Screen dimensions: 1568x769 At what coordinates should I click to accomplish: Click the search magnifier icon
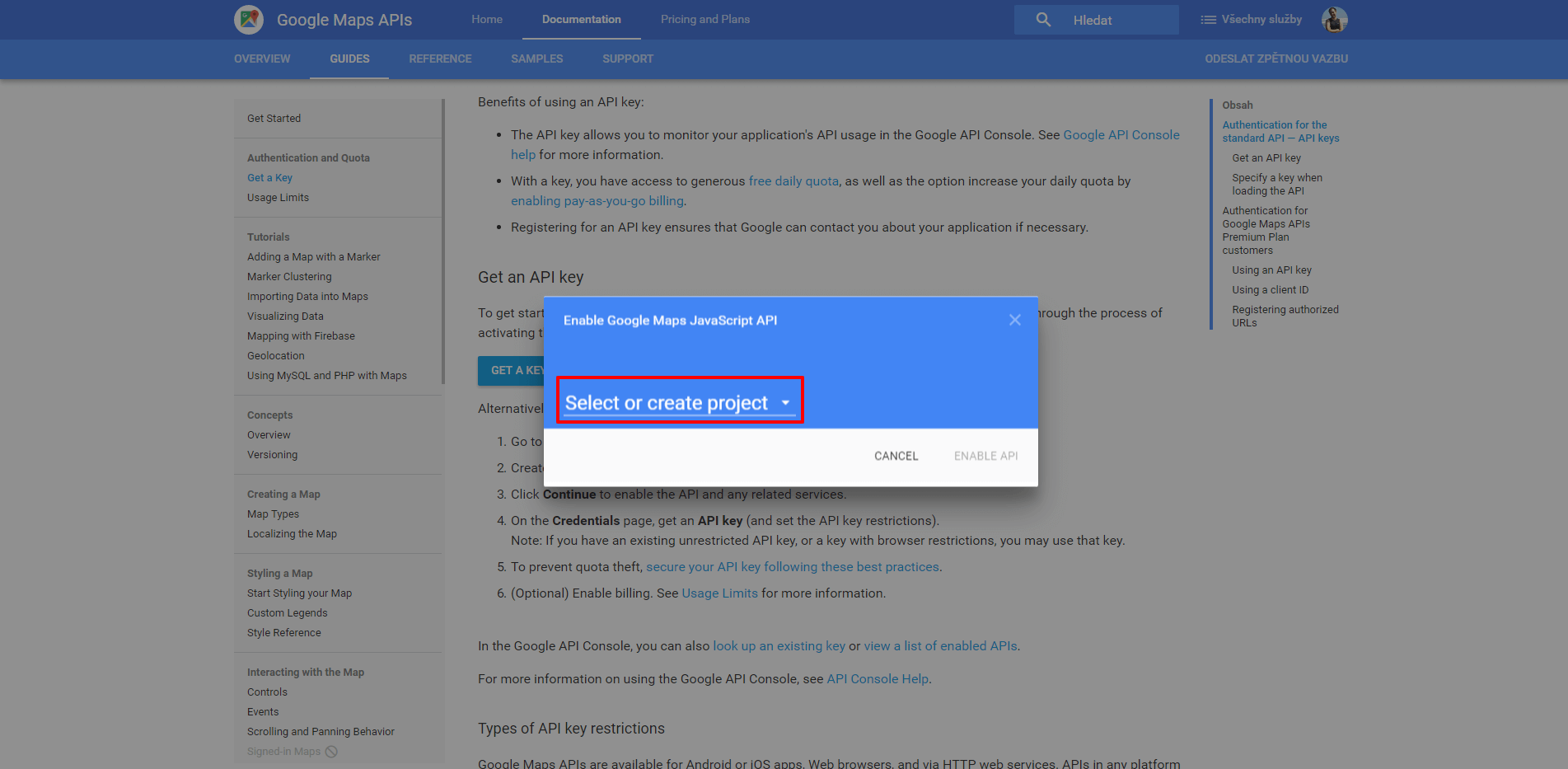pos(1043,20)
